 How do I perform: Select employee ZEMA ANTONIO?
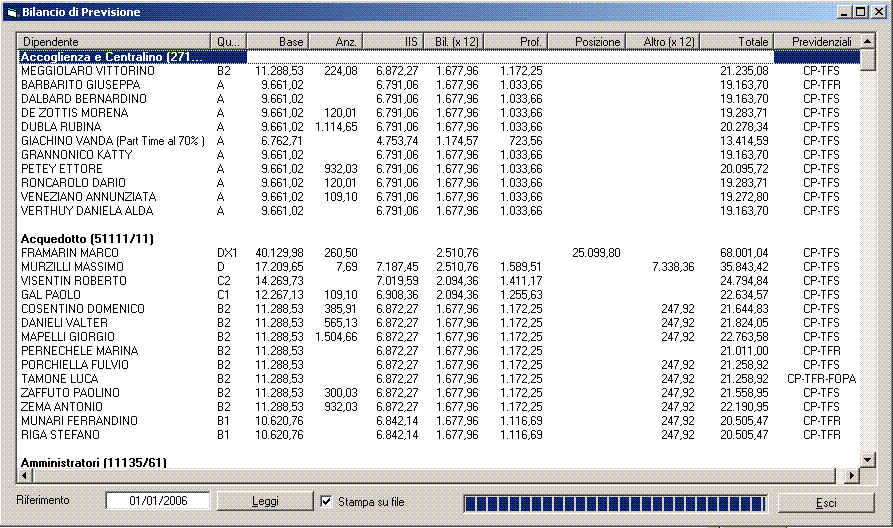click(62, 407)
